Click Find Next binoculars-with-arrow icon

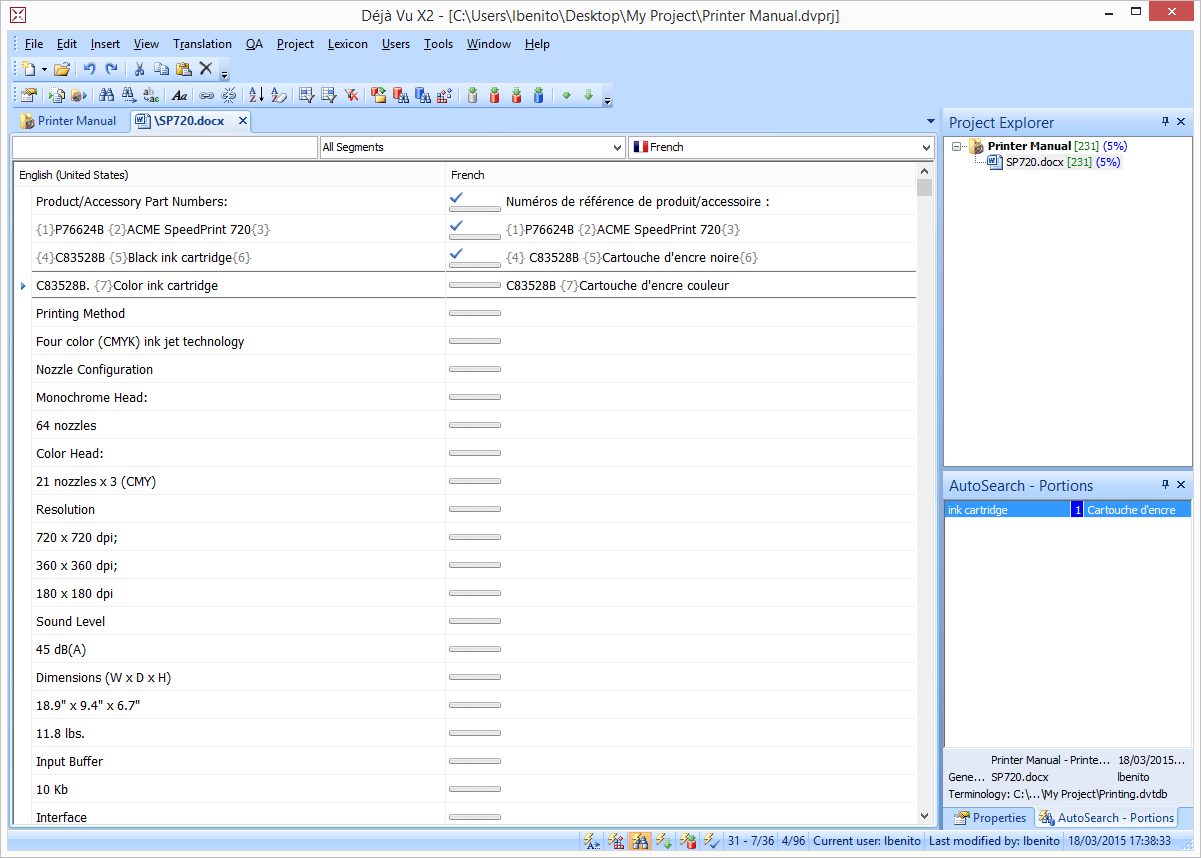[x=128, y=95]
